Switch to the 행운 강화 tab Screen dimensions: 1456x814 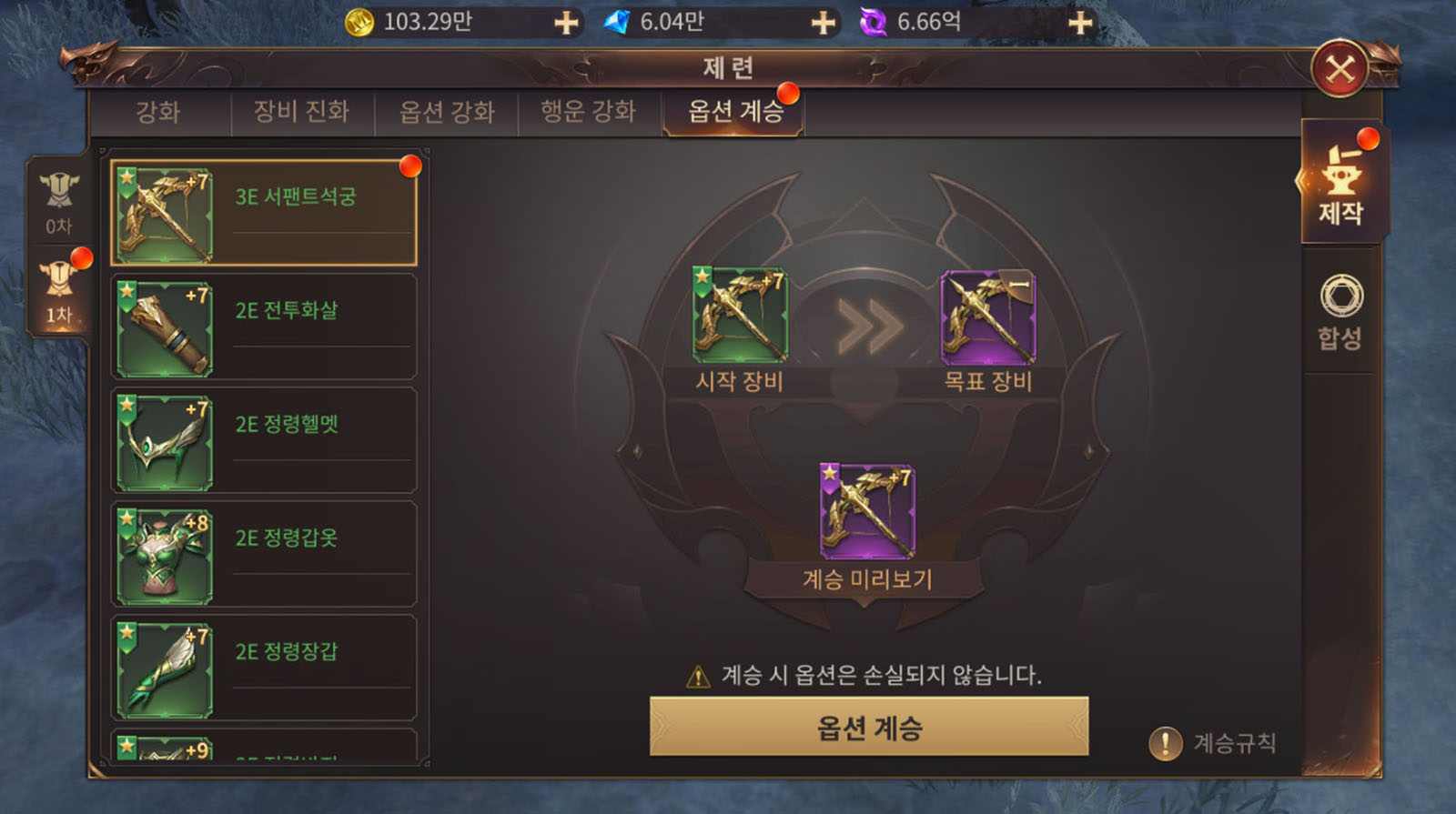click(x=589, y=113)
